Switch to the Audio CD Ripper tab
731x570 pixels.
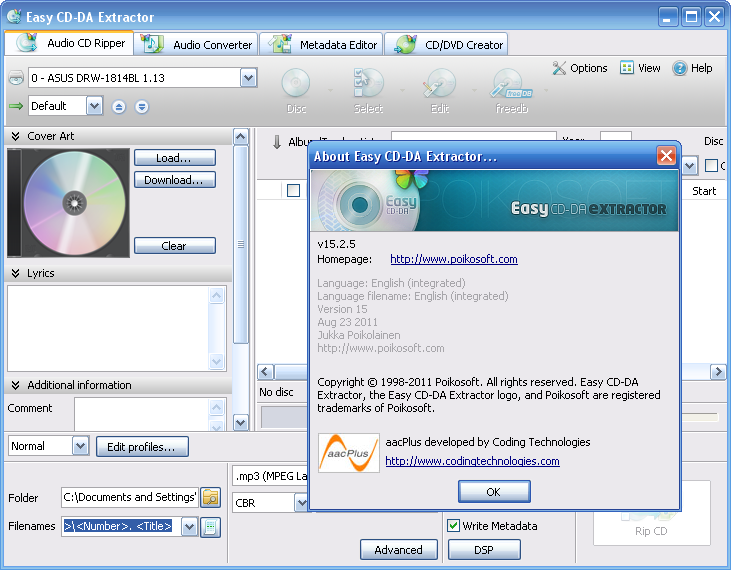69,43
